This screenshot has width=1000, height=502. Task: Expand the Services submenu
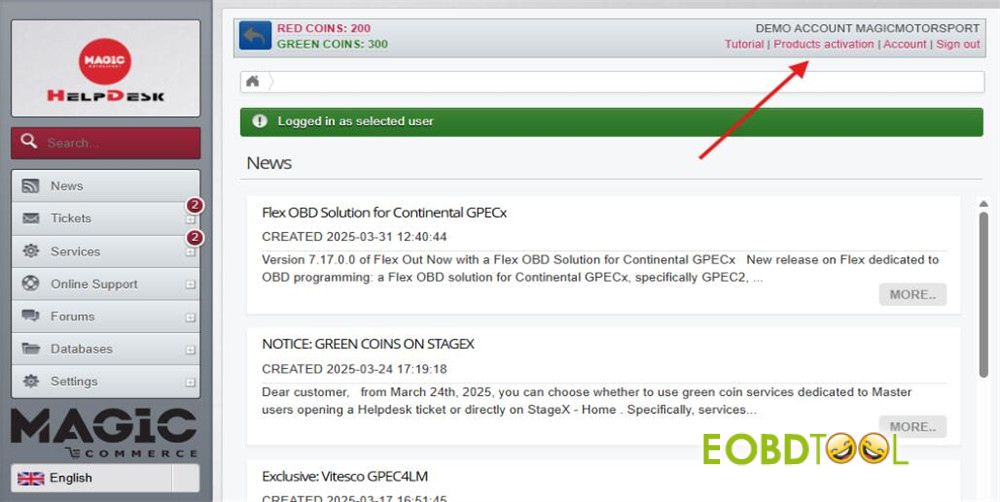[190, 252]
